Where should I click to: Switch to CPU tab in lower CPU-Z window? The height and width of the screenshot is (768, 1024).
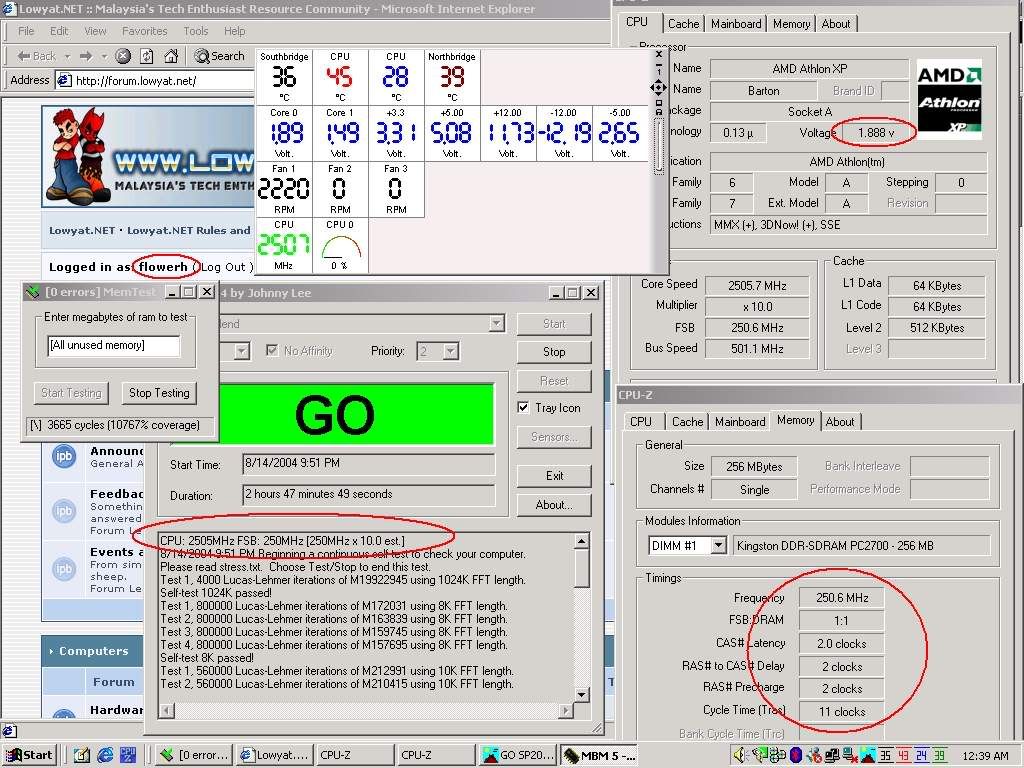(641, 422)
